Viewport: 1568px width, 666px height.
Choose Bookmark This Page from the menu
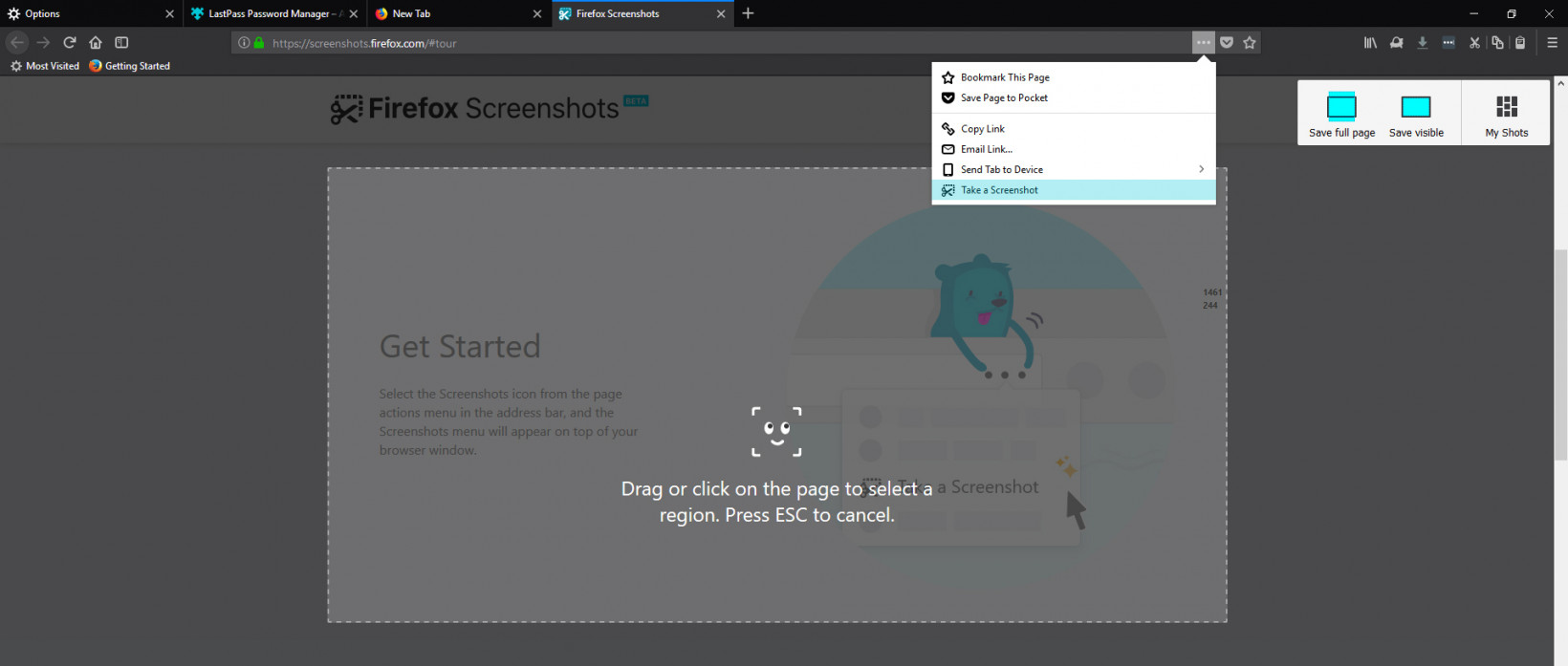[1074, 77]
